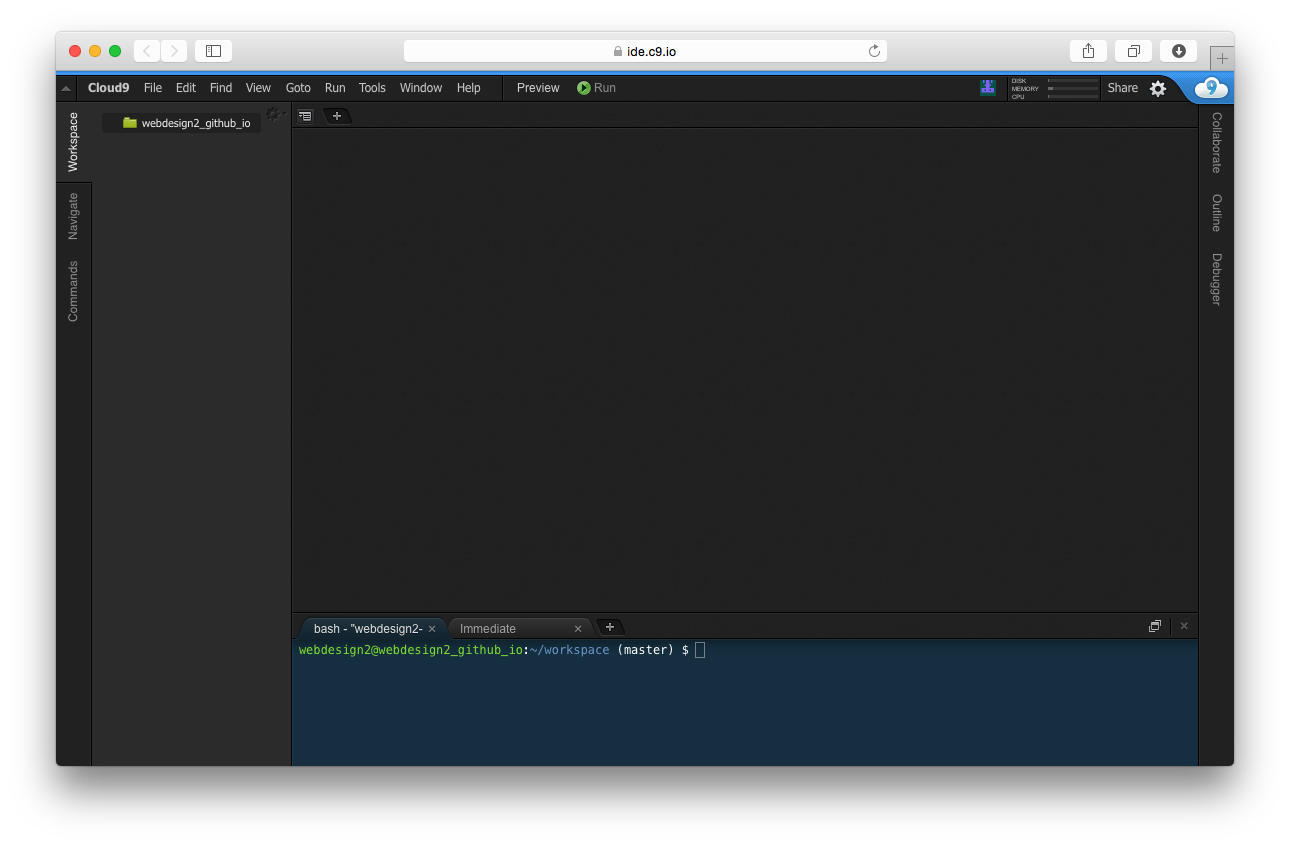Viewport: 1290px width, 846px height.
Task: Click the Share button
Action: [1122, 88]
